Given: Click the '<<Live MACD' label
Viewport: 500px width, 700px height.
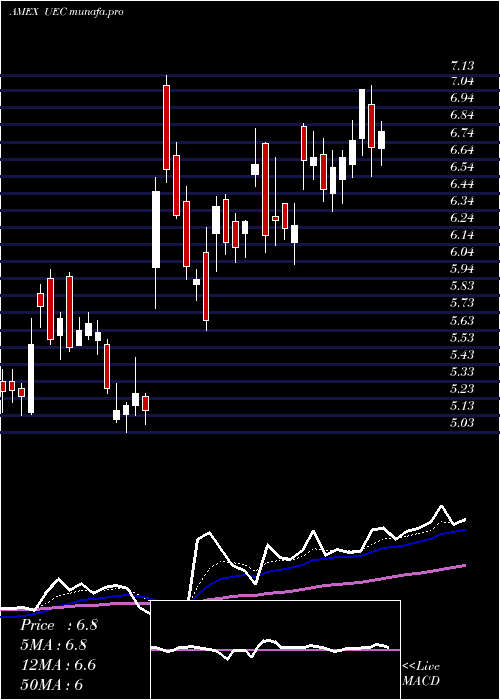Looking at the screenshot, I should [421, 673].
